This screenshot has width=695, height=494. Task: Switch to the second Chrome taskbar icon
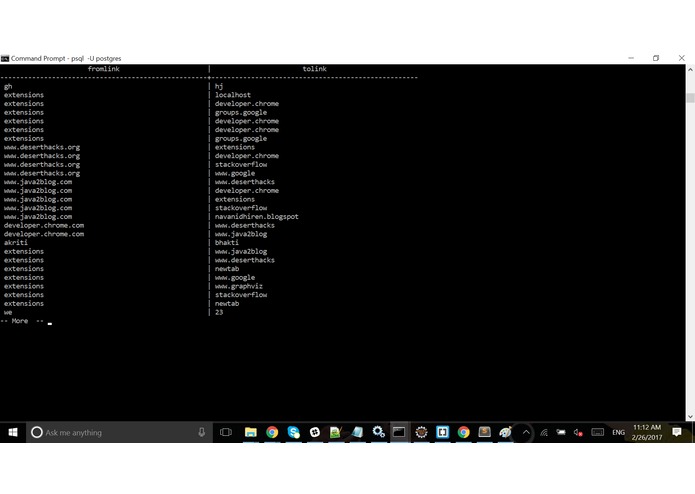(464, 432)
